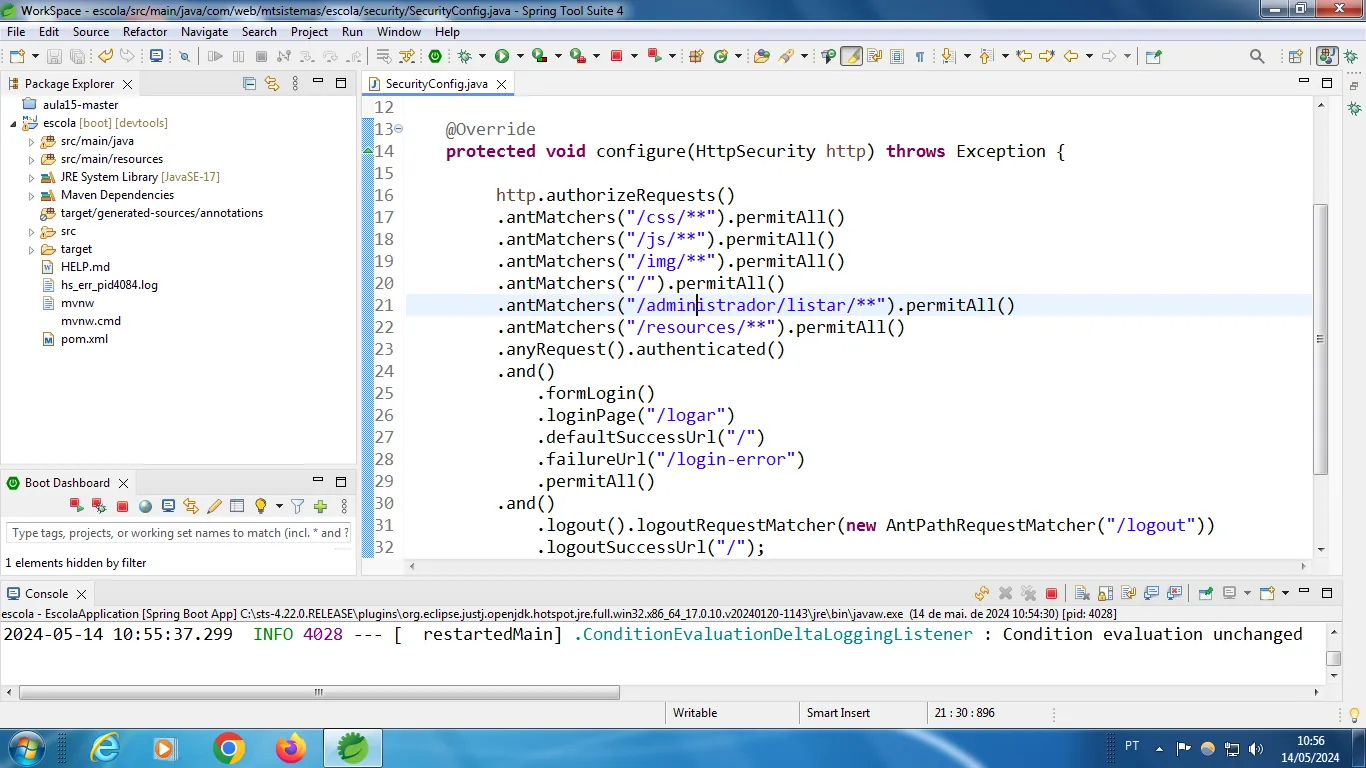Select the SecurityConfig.java editor tab
Image resolution: width=1366 pixels, height=768 pixels.
436,84
